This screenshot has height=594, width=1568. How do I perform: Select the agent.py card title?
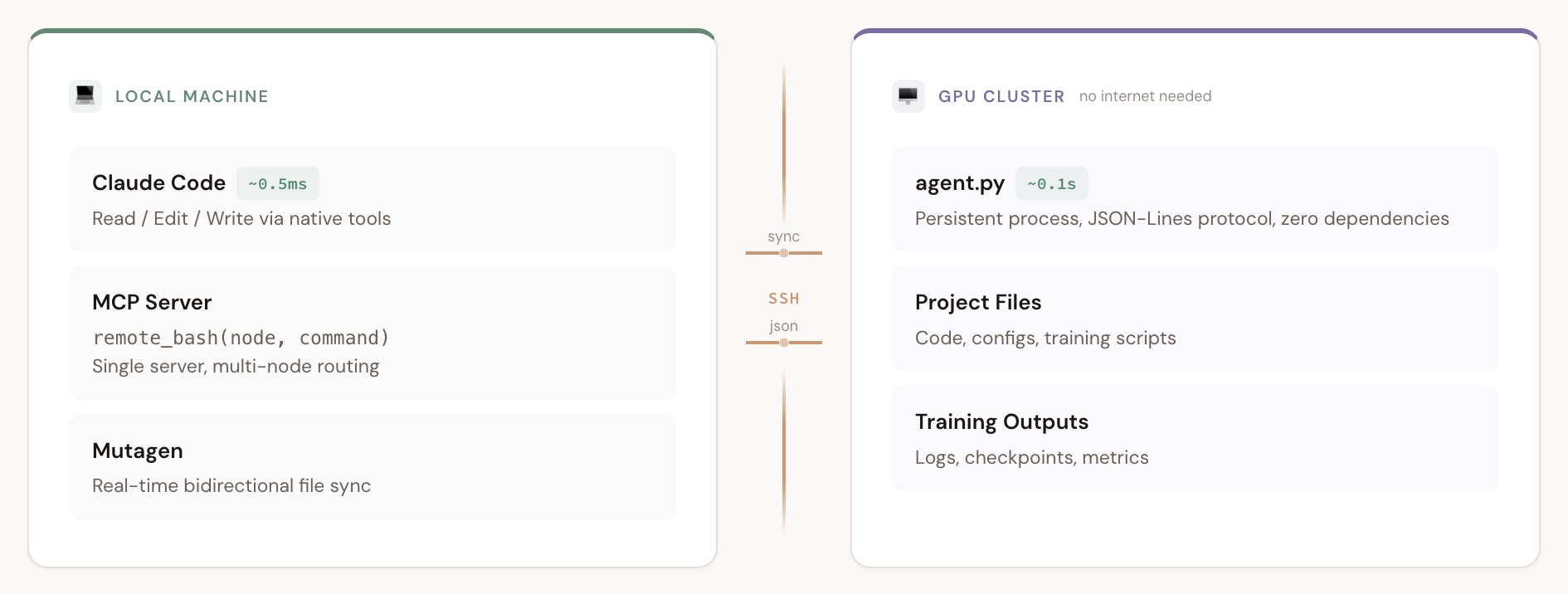tap(960, 183)
